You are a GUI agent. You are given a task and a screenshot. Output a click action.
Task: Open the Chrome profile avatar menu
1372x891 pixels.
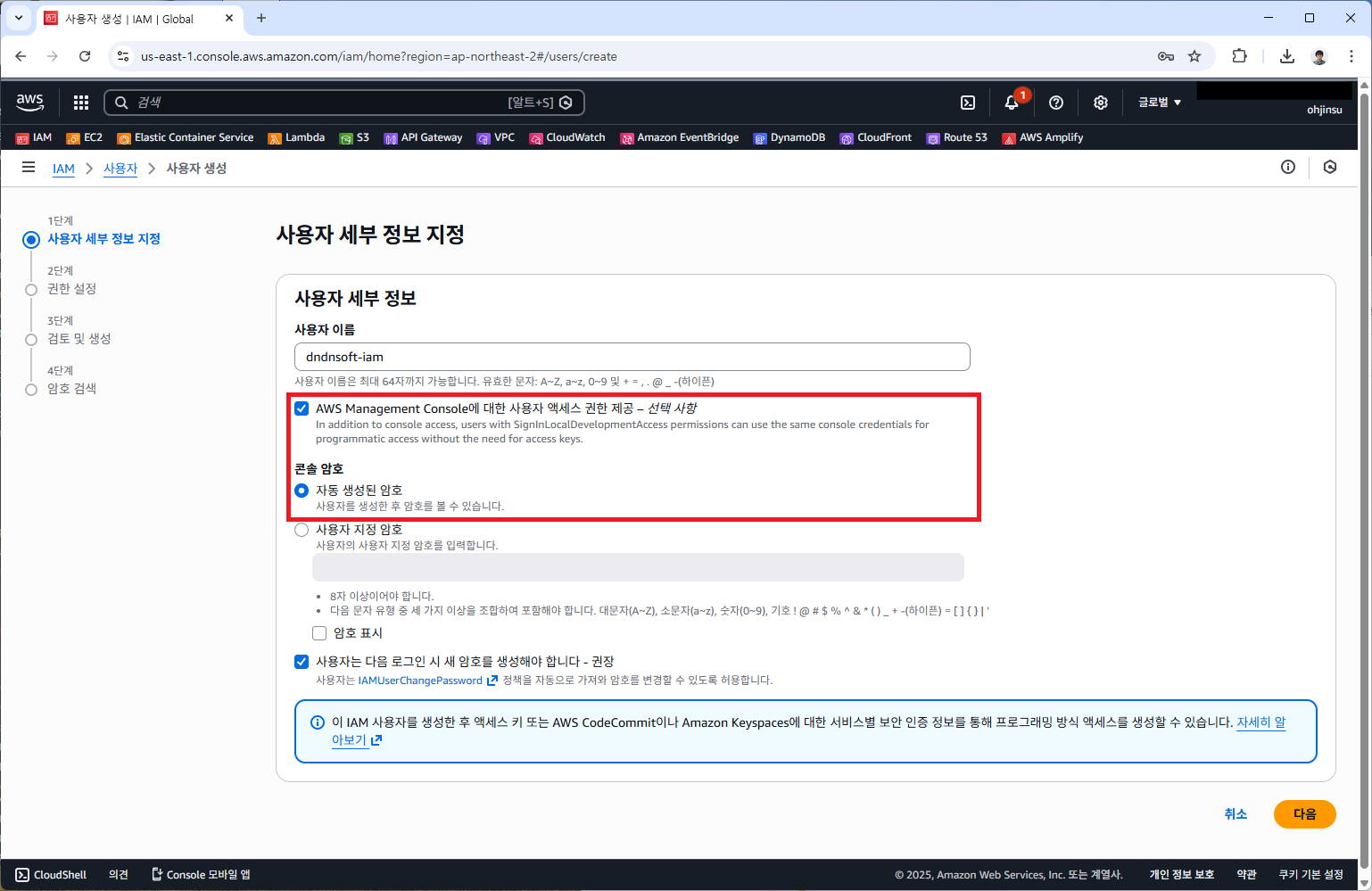1319,56
